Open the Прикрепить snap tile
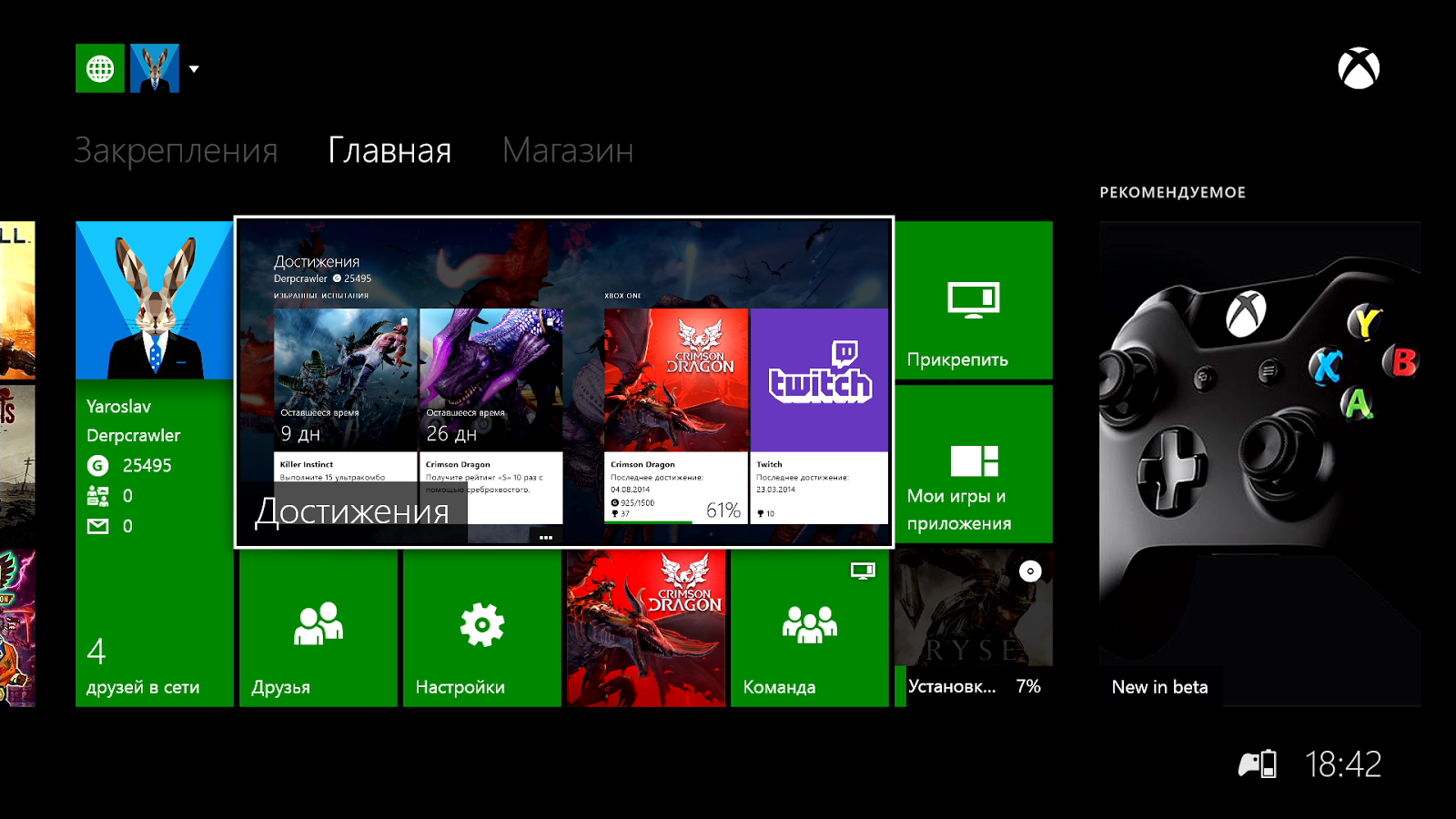1456x819 pixels. point(974,300)
